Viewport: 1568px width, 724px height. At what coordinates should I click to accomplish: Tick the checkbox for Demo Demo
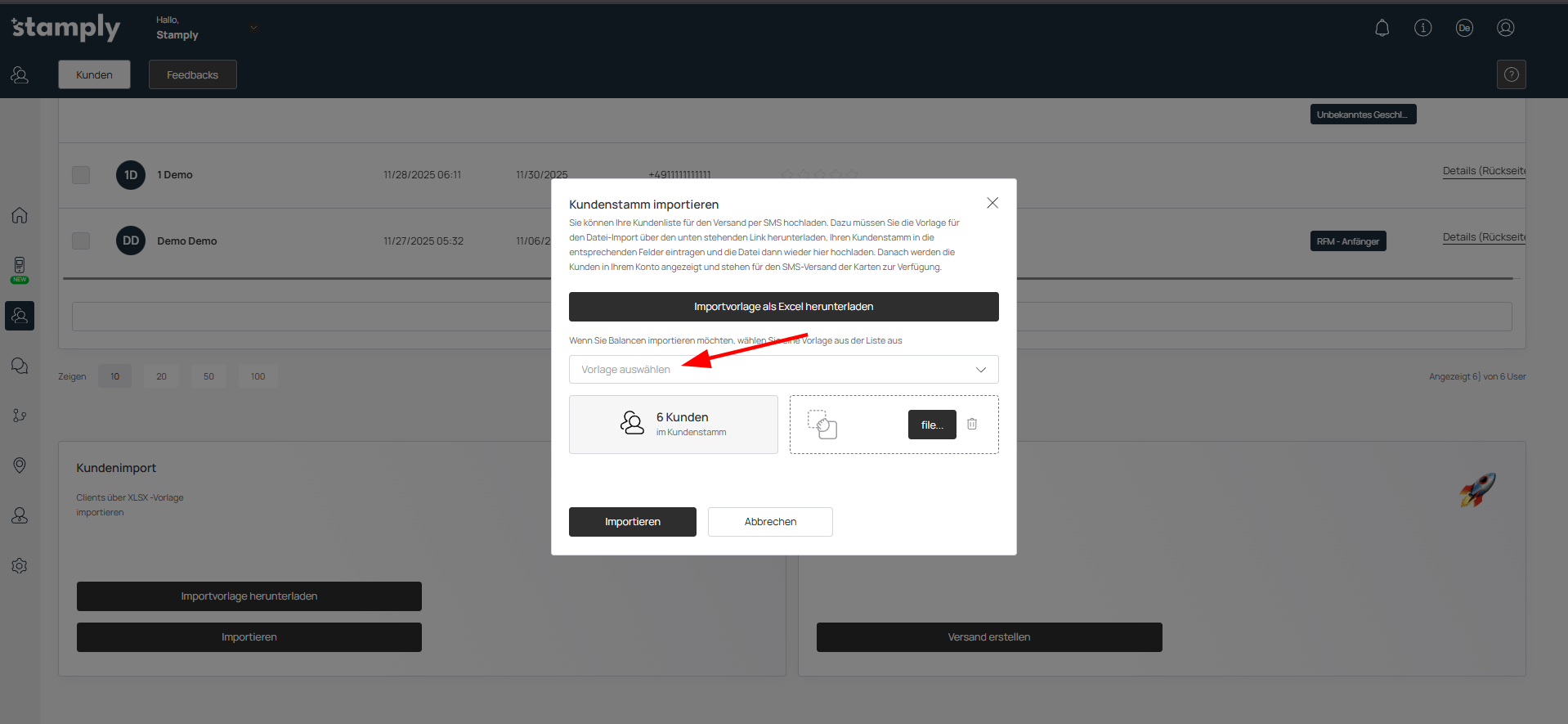point(81,241)
